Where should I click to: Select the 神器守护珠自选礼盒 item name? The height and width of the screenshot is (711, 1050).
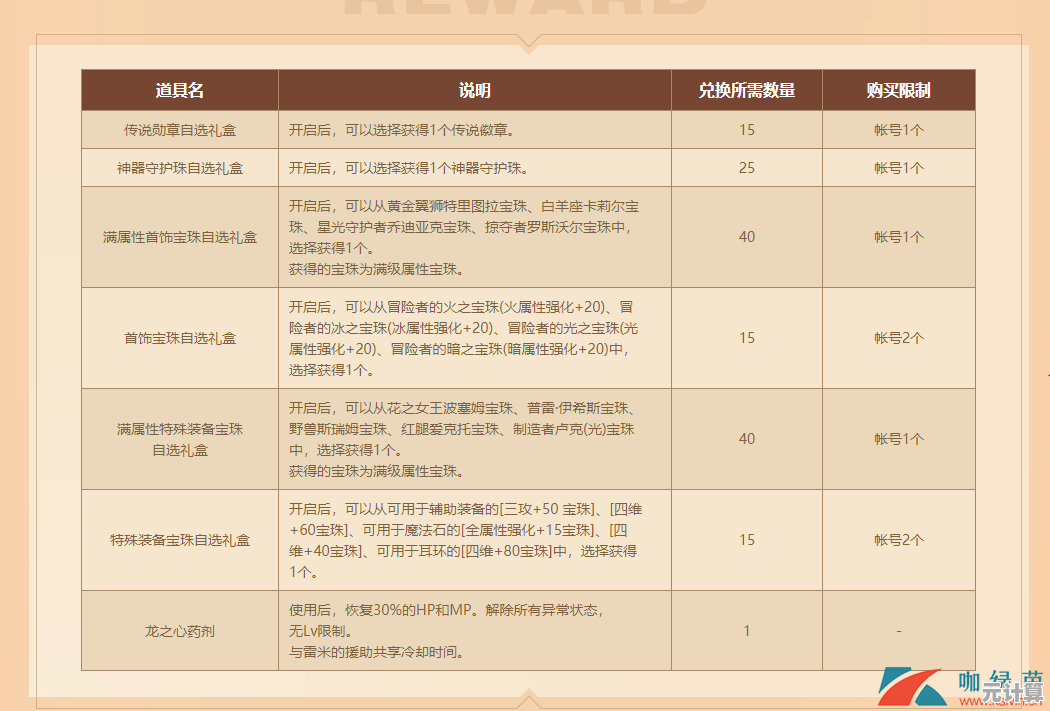click(179, 168)
